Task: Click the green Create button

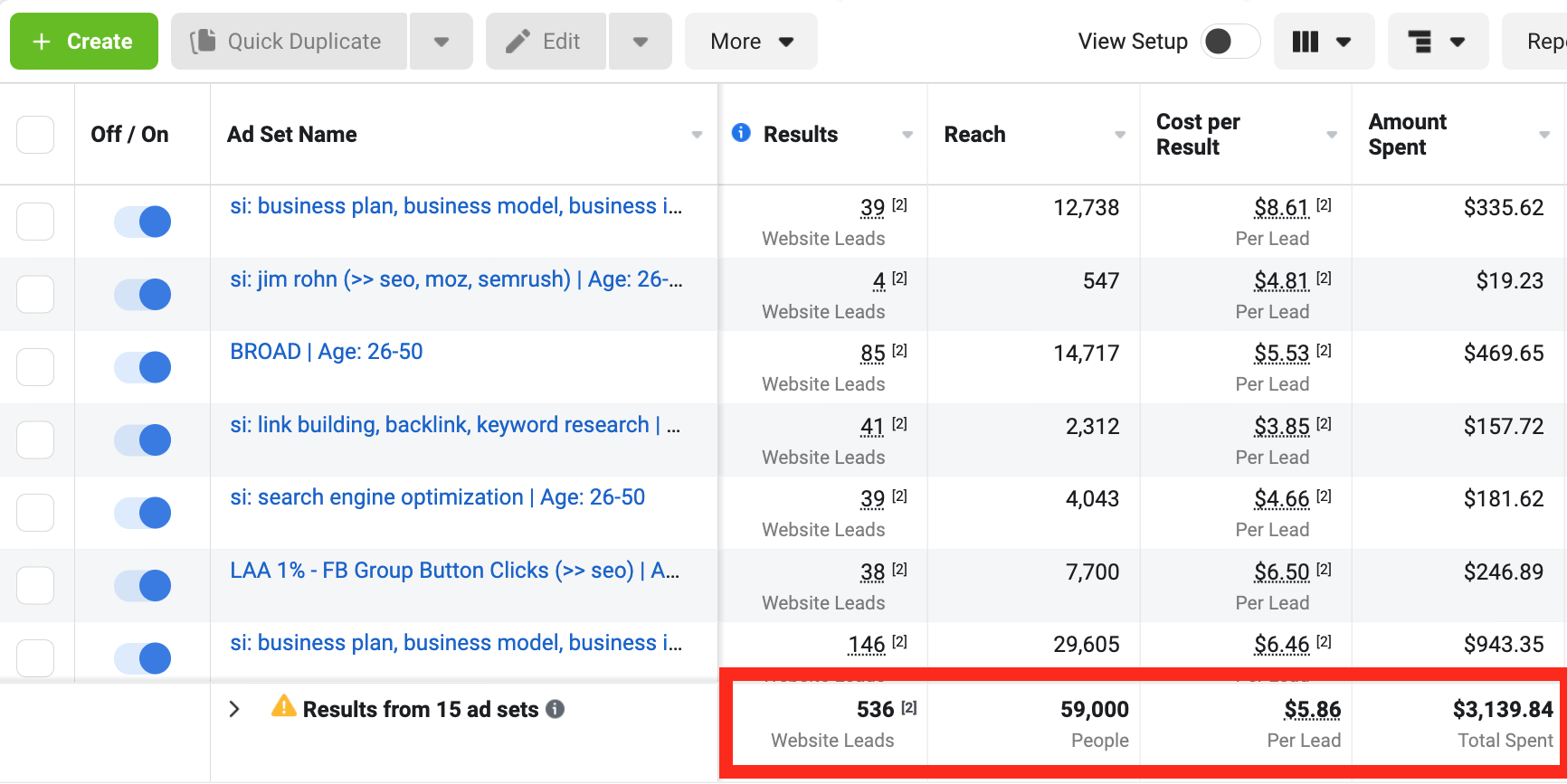Action: [84, 42]
